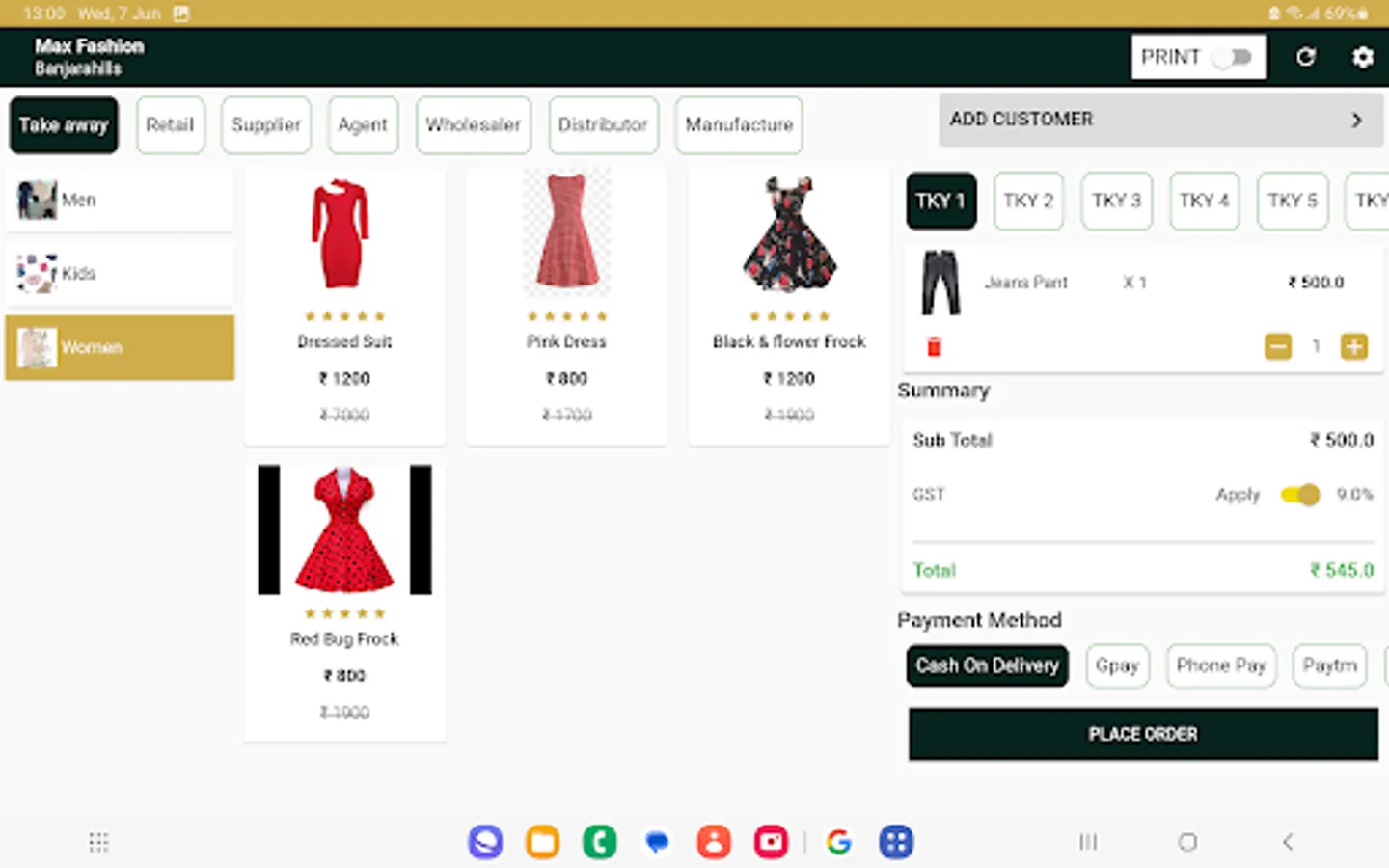
Task: Tap the home navigation button
Action: pos(1187,842)
